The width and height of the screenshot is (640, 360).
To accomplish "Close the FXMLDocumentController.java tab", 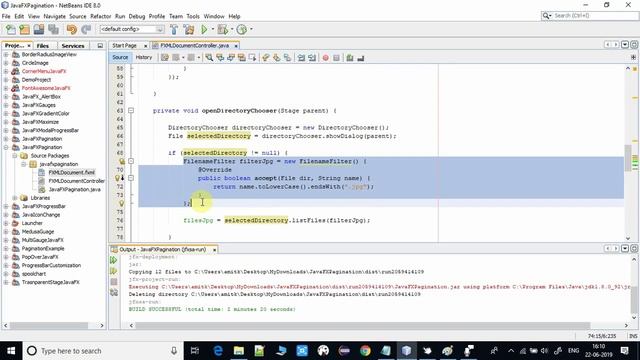I will click(x=236, y=46).
